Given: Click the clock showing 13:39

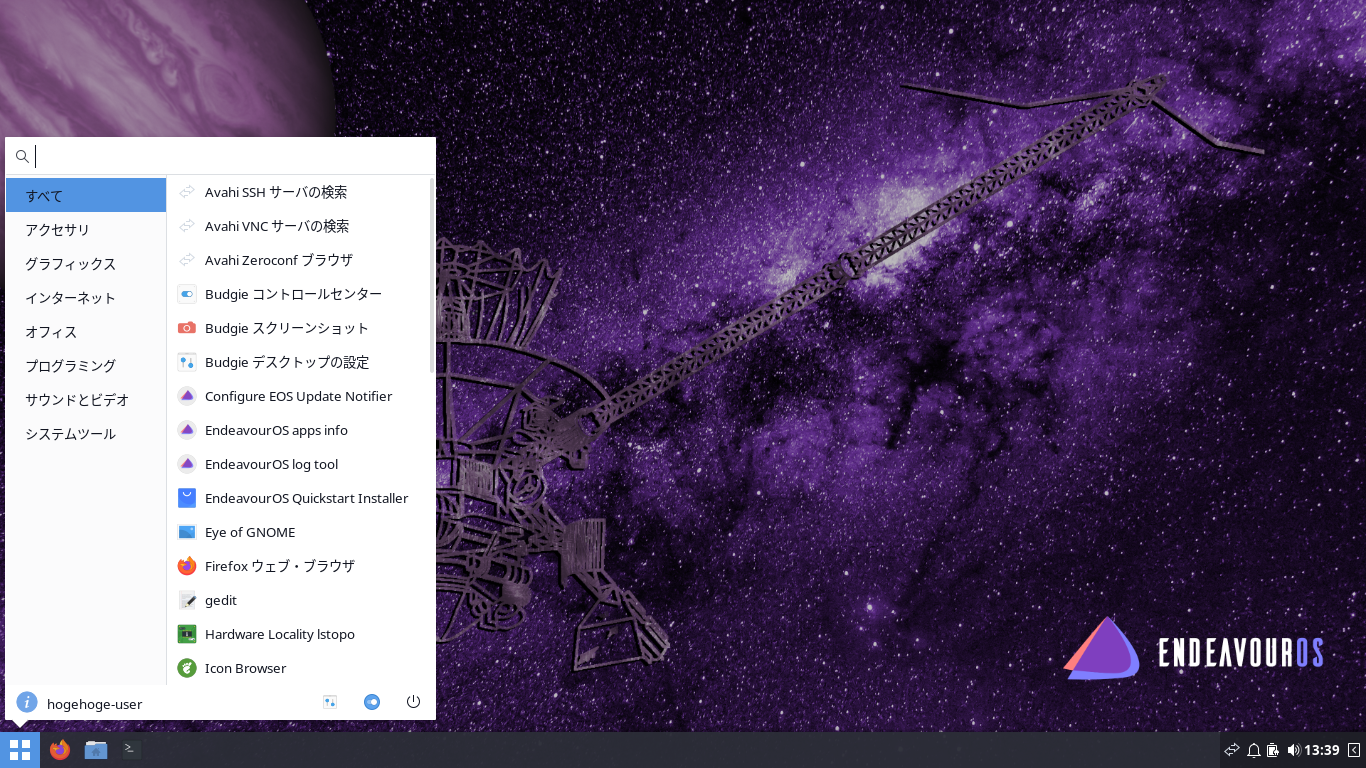Looking at the screenshot, I should 1321,750.
